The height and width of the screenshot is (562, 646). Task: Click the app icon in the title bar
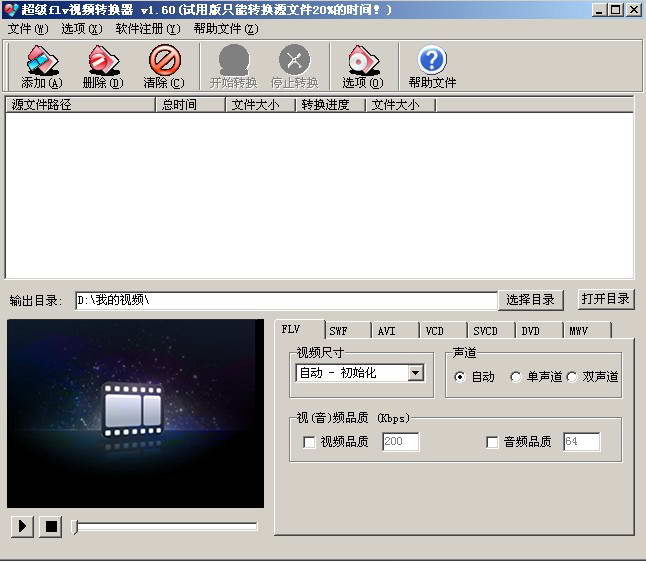(x=11, y=9)
